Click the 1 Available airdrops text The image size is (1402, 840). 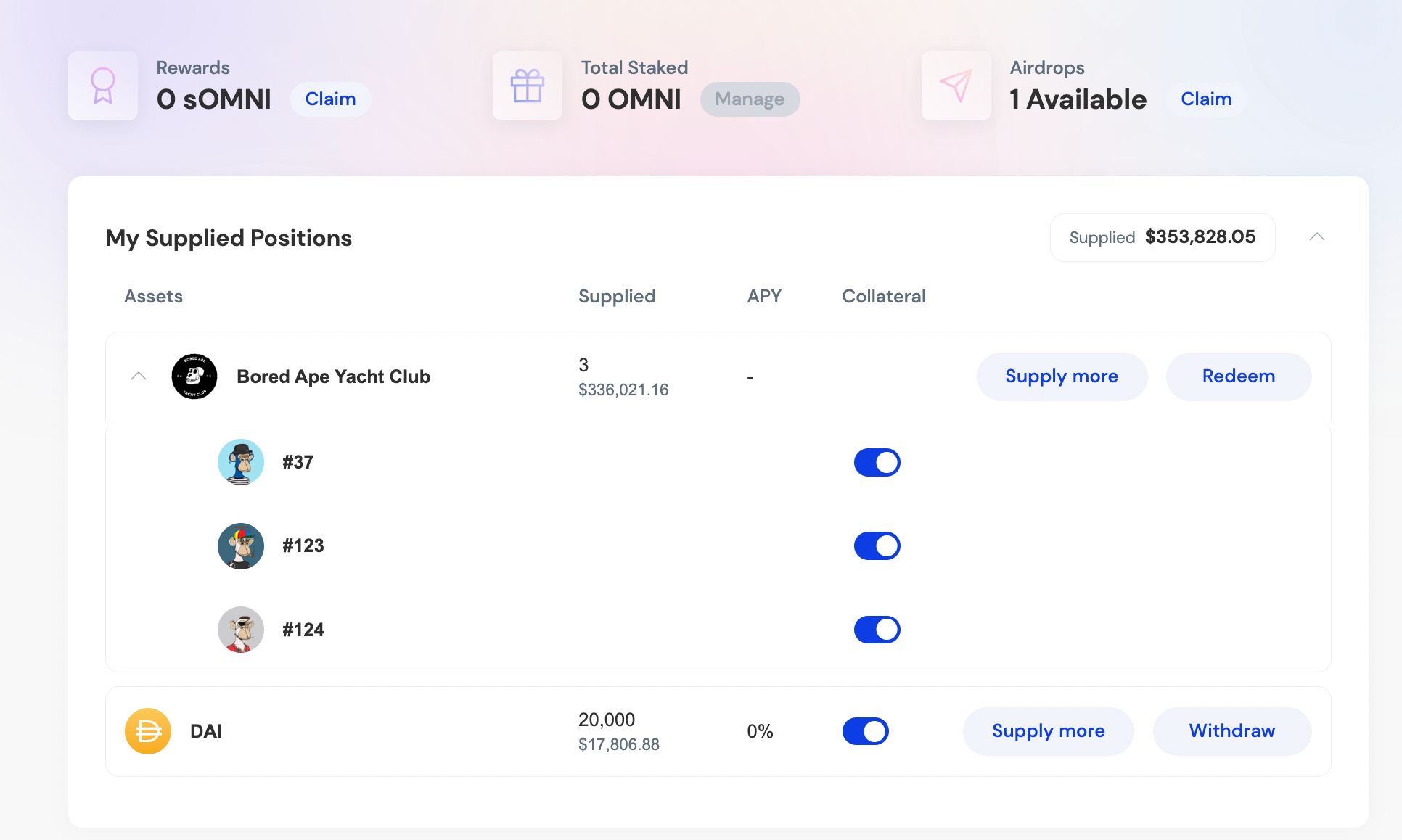point(1078,99)
